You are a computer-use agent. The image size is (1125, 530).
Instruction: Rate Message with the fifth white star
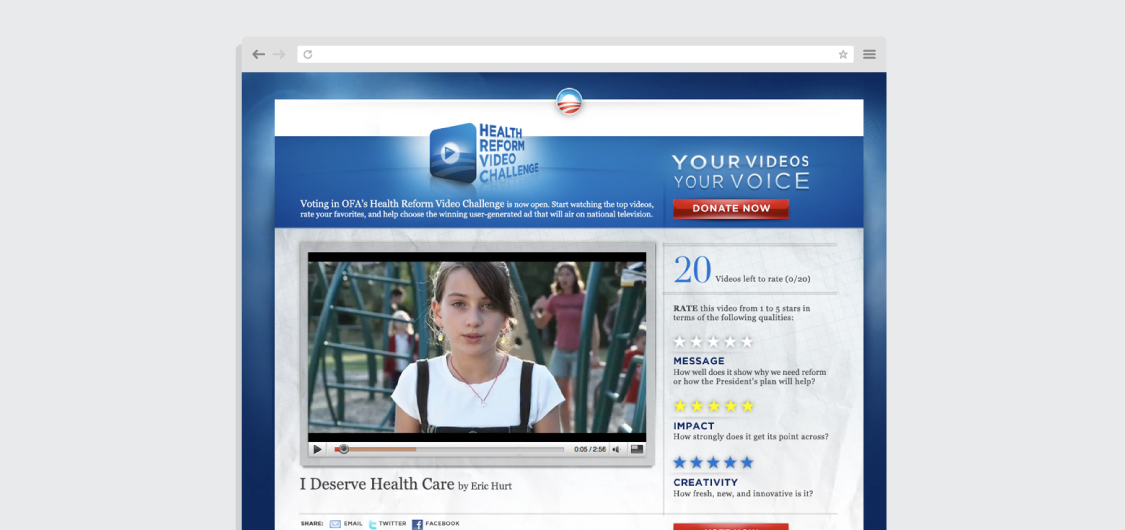tap(747, 342)
